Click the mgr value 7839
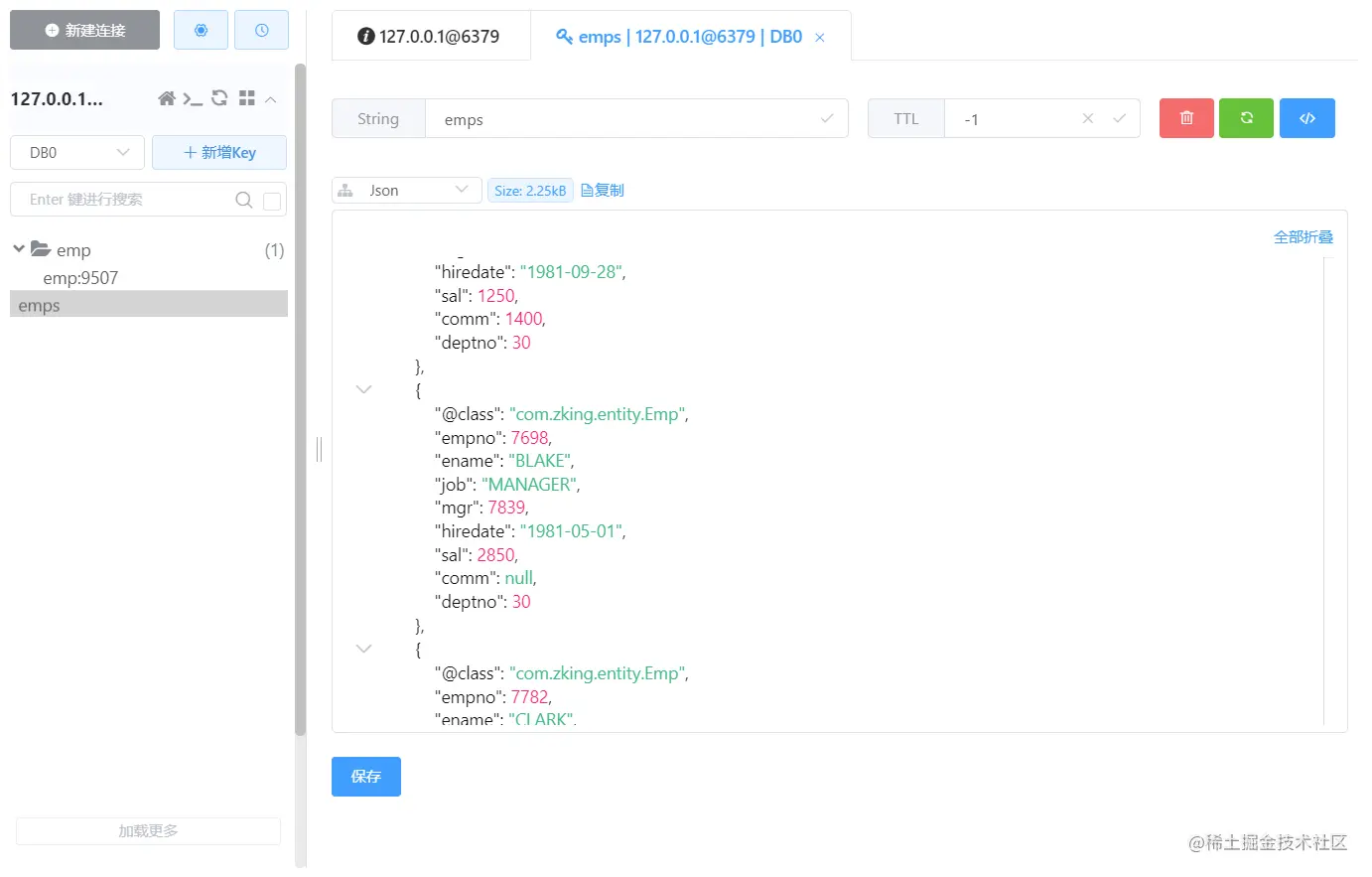The width and height of the screenshot is (1372, 877). [x=507, y=508]
